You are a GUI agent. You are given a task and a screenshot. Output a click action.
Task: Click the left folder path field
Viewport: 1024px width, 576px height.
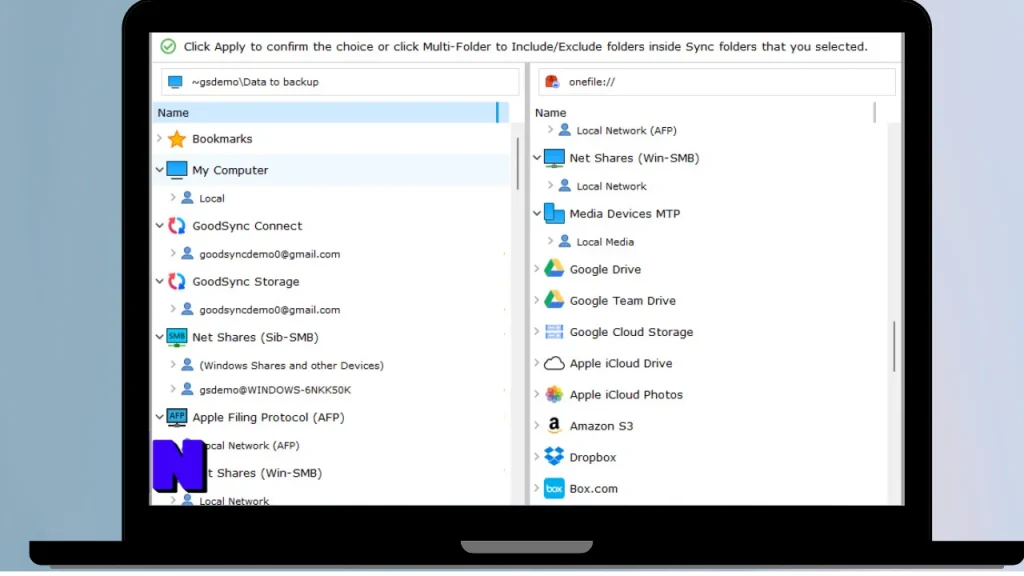[x=340, y=82]
